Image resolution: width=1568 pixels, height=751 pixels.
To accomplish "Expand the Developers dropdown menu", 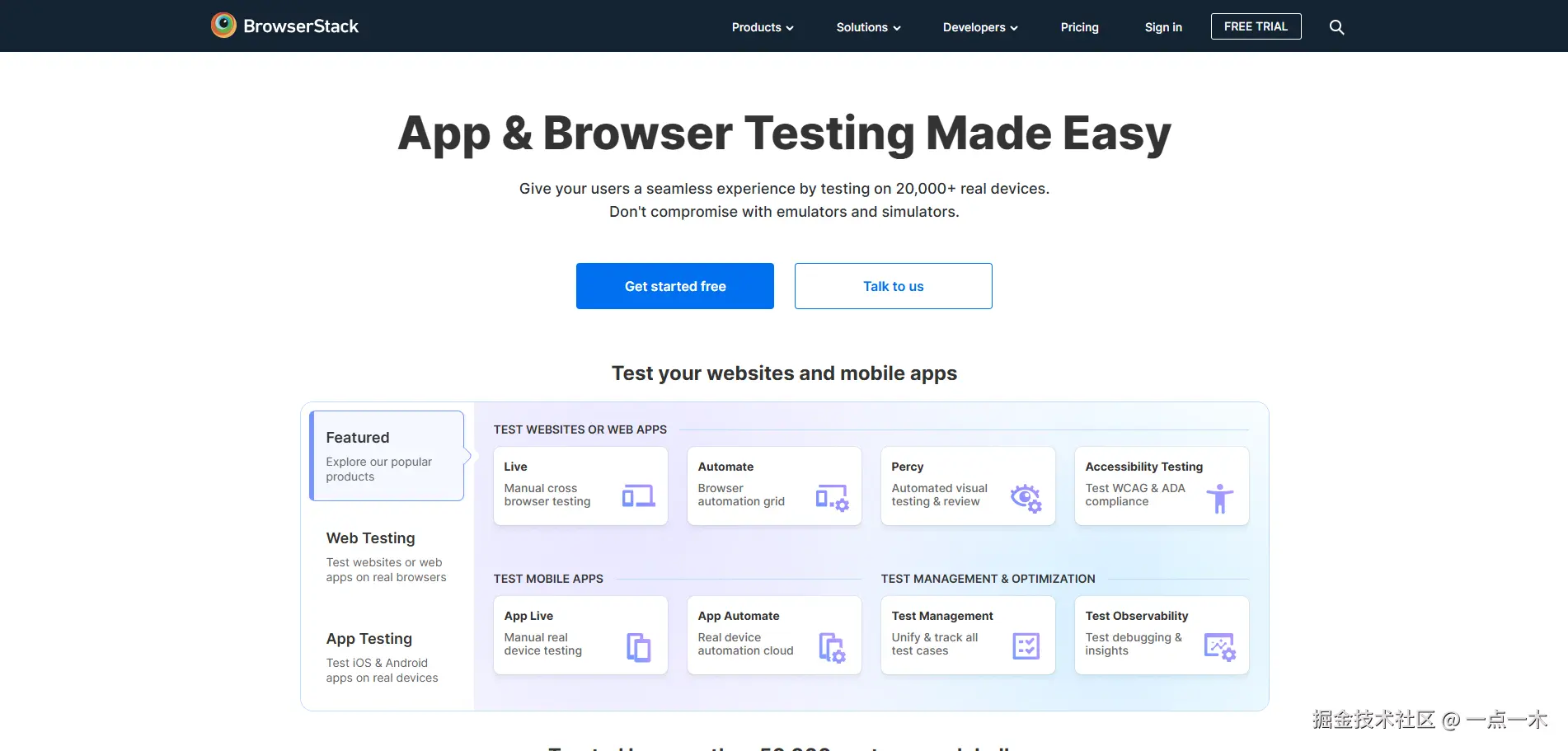I will coord(980,27).
